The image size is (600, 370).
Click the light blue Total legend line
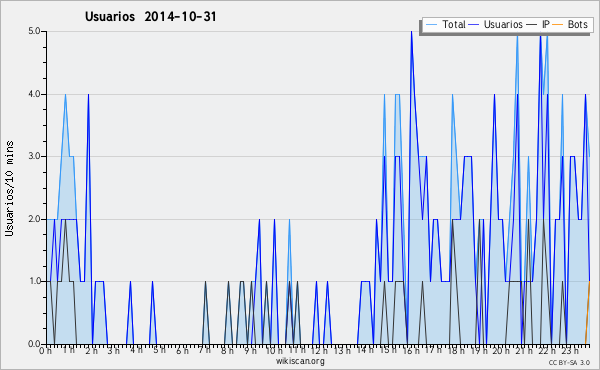pyautogui.click(x=431, y=25)
